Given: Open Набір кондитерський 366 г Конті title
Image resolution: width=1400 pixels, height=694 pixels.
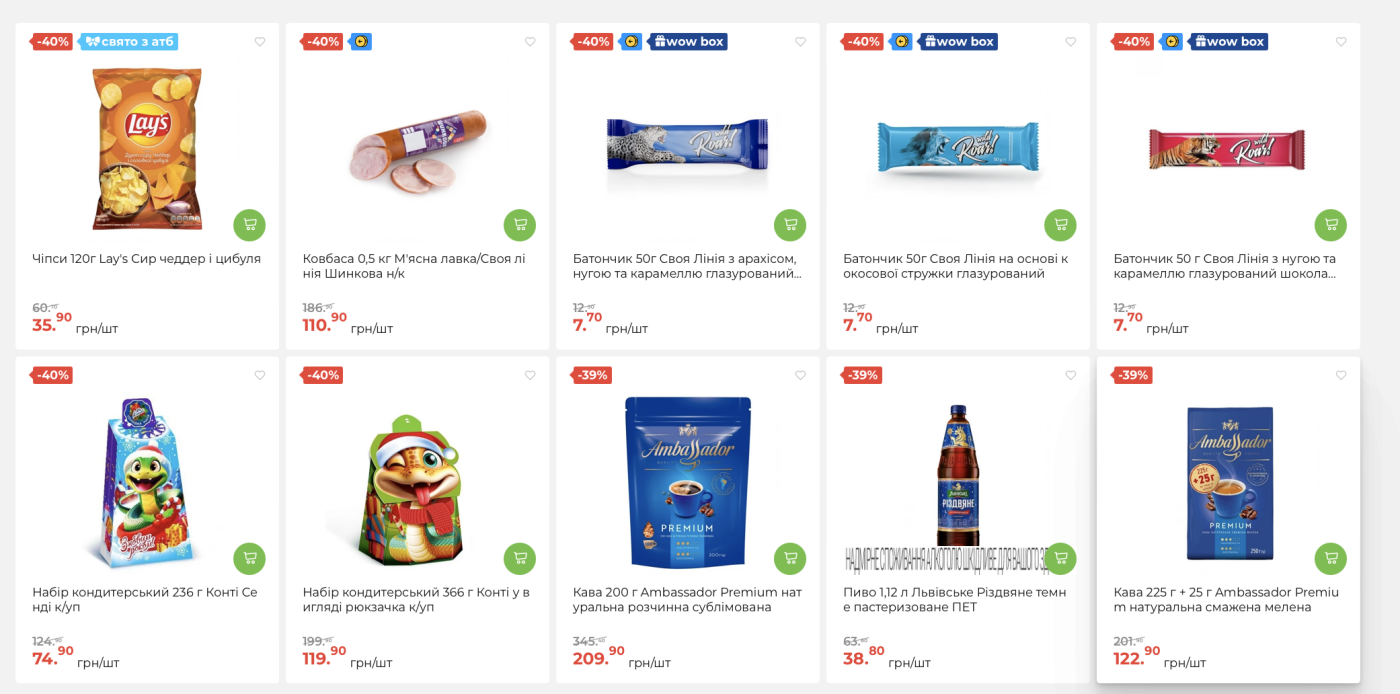Looking at the screenshot, I should point(416,600).
